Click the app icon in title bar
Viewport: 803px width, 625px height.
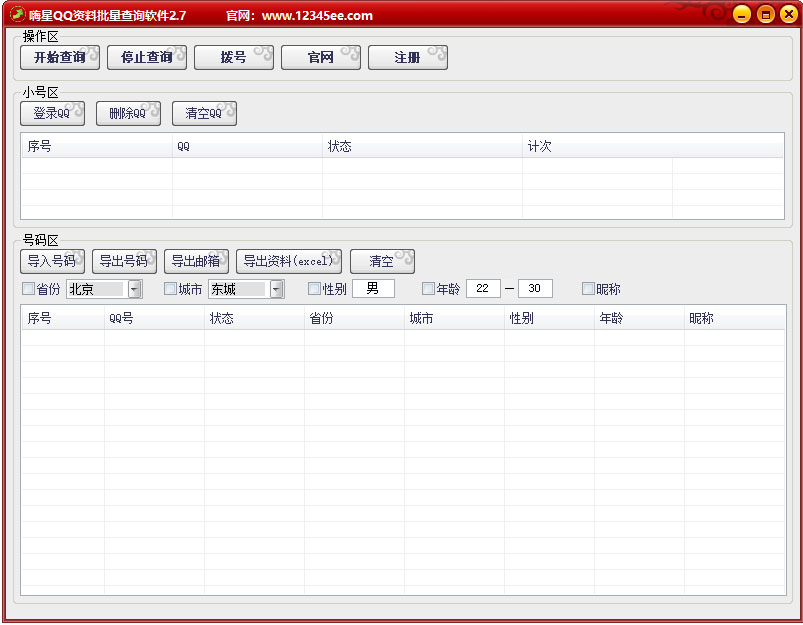(x=17, y=14)
